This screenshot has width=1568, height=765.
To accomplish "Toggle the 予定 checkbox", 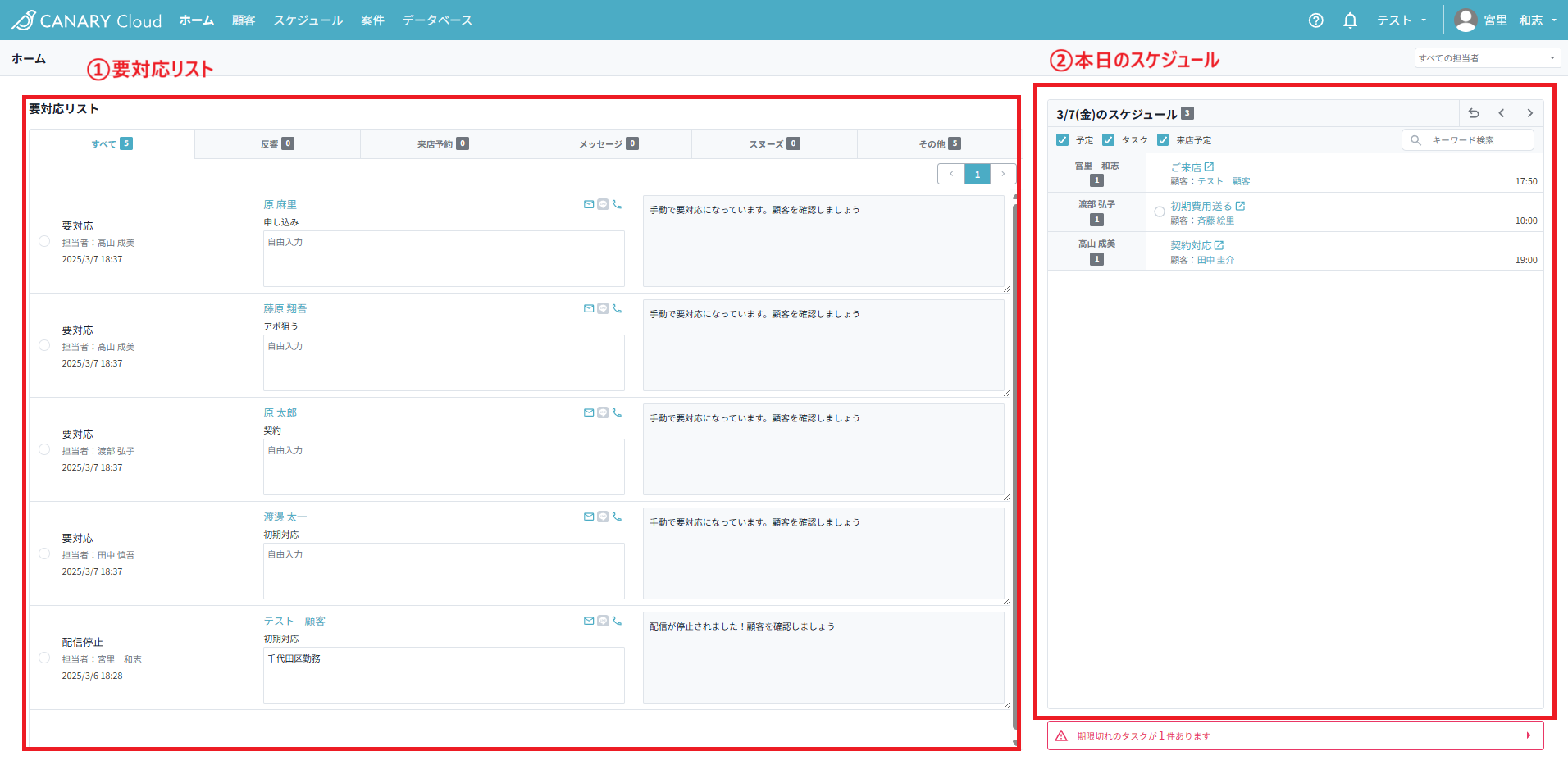I will point(1062,140).
